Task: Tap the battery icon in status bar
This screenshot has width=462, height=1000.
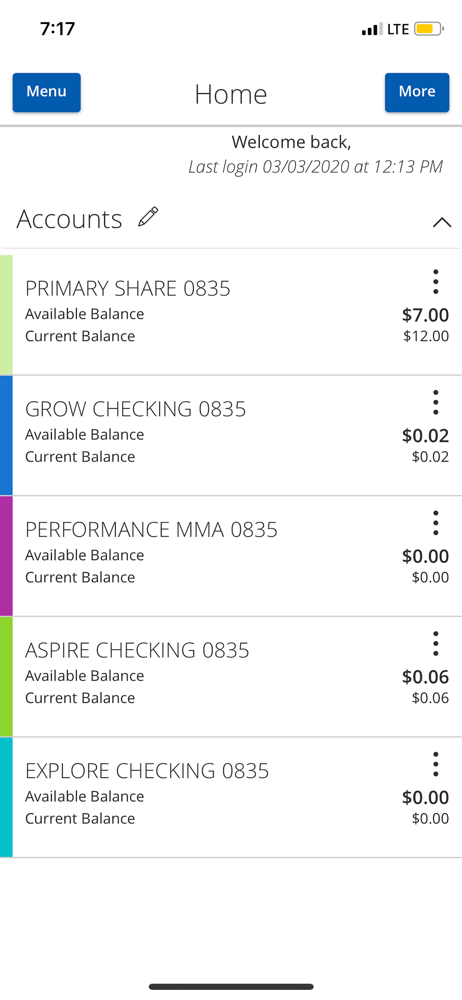Action: click(429, 29)
